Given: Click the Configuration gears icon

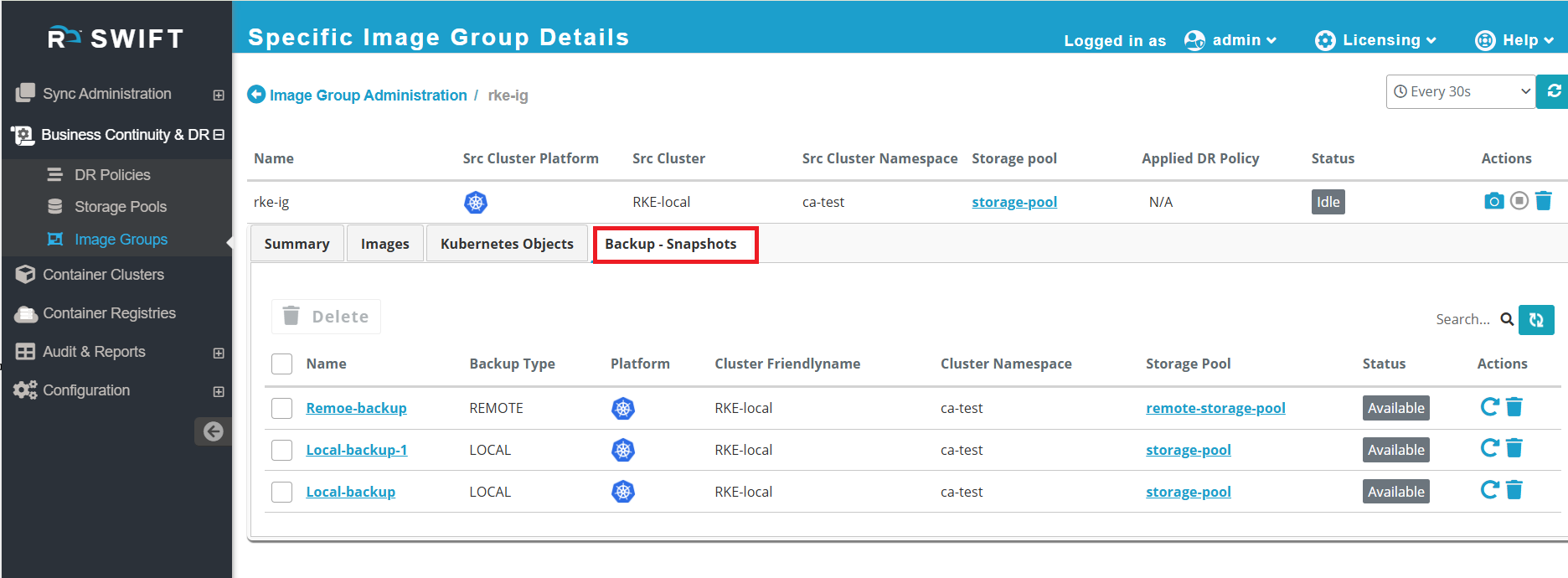Looking at the screenshot, I should pyautogui.click(x=25, y=390).
